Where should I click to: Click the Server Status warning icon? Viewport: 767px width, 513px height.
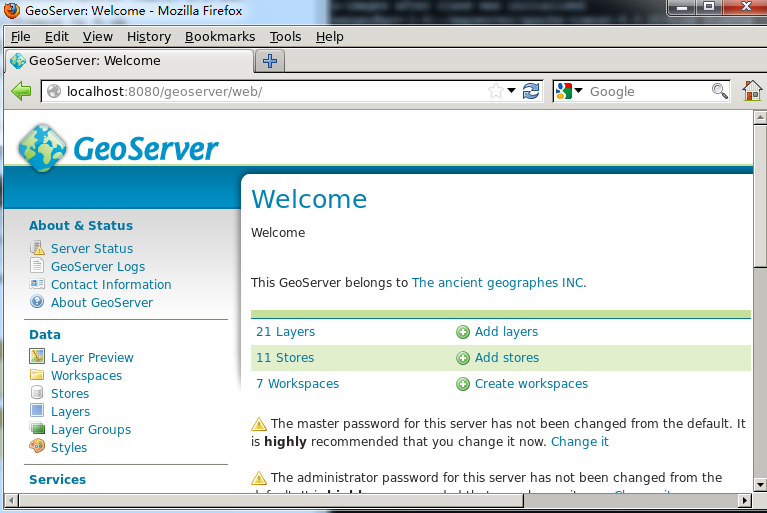pos(37,248)
